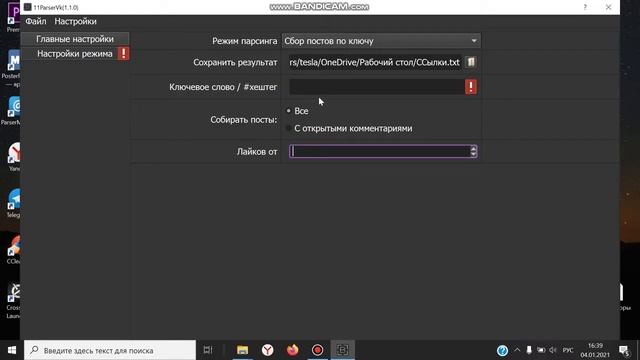Click red warning icon in keyword field

pyautogui.click(x=471, y=87)
